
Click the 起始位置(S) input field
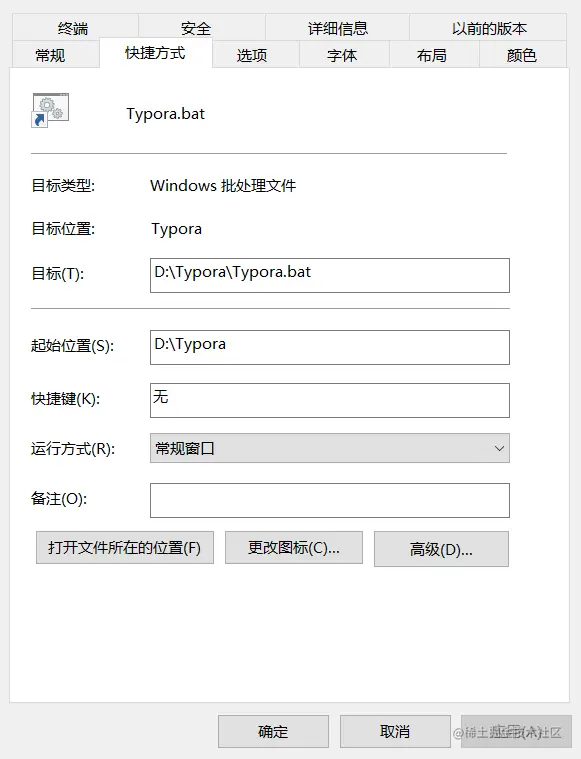click(330, 348)
